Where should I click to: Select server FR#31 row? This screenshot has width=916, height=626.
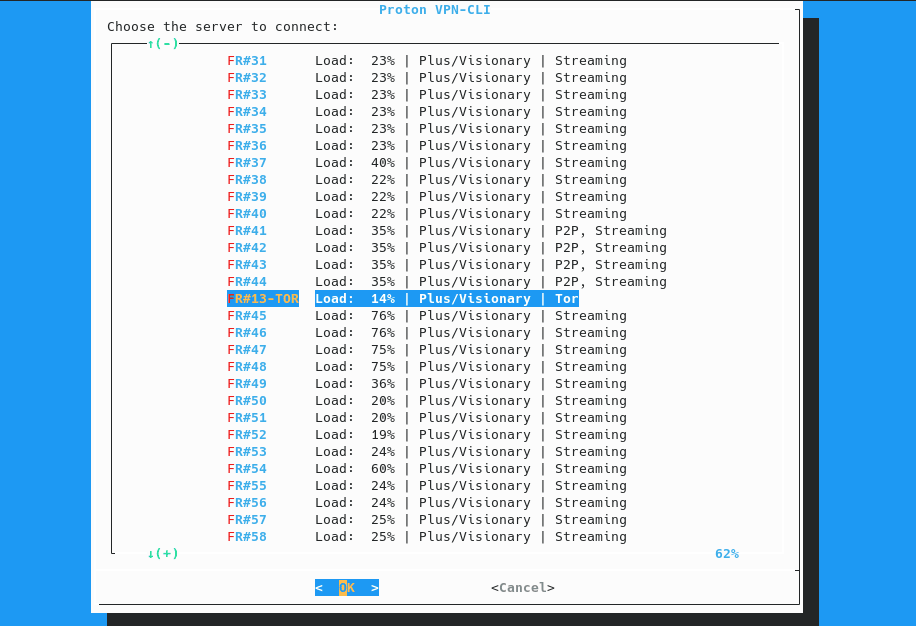pos(427,61)
